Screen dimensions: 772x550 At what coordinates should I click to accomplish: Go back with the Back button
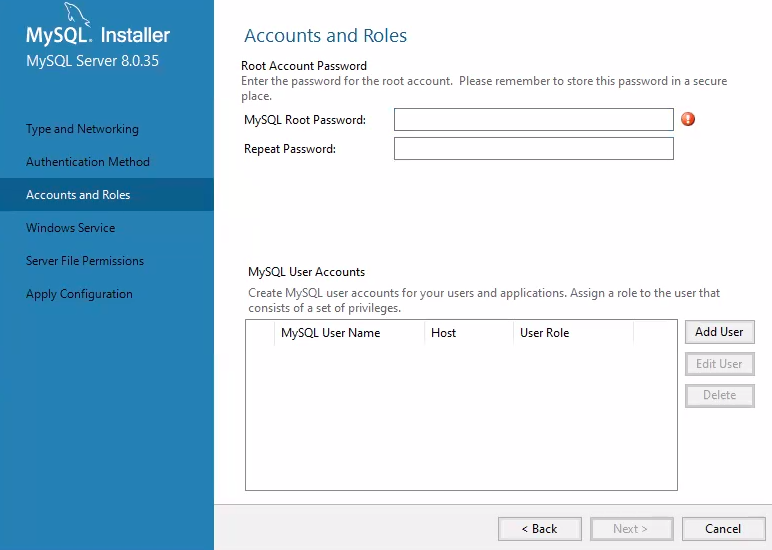pyautogui.click(x=540, y=529)
